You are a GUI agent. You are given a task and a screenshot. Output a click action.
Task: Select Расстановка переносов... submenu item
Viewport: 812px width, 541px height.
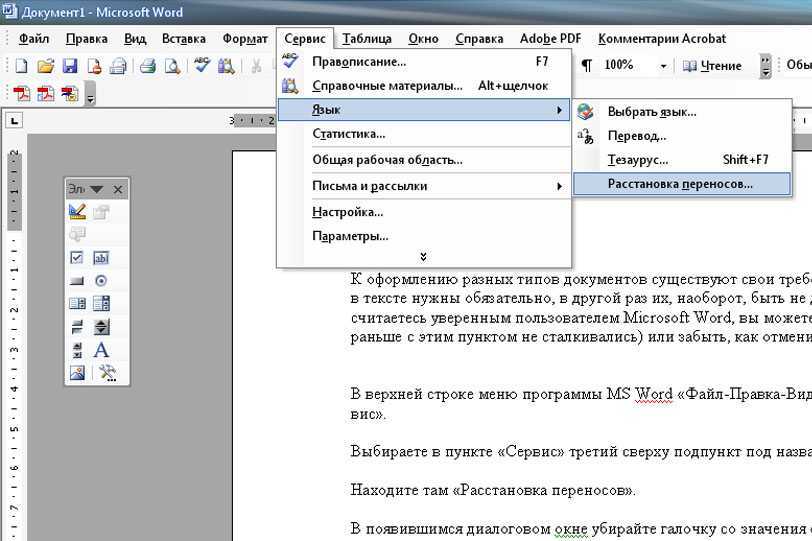(682, 184)
